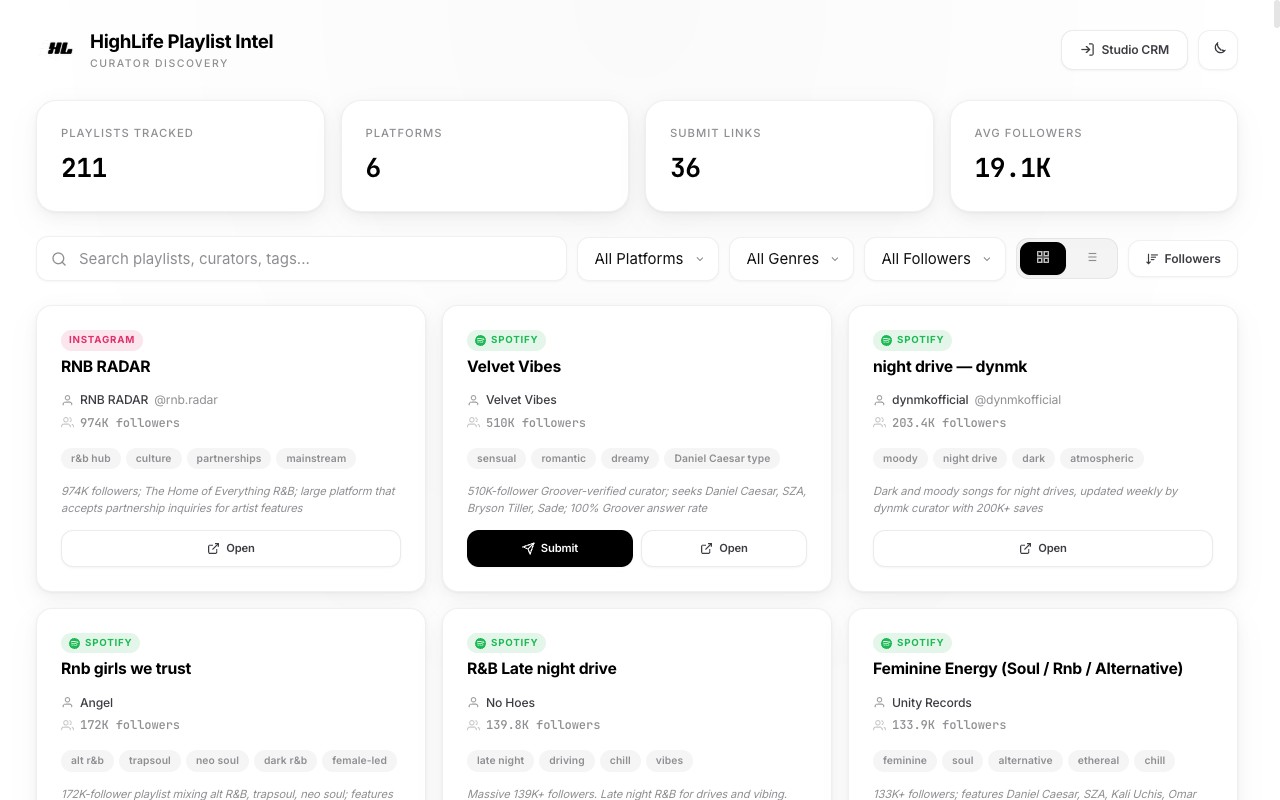Click the curator icon beside Unity Records
Image resolution: width=1280 pixels, height=800 pixels.
[879, 703]
